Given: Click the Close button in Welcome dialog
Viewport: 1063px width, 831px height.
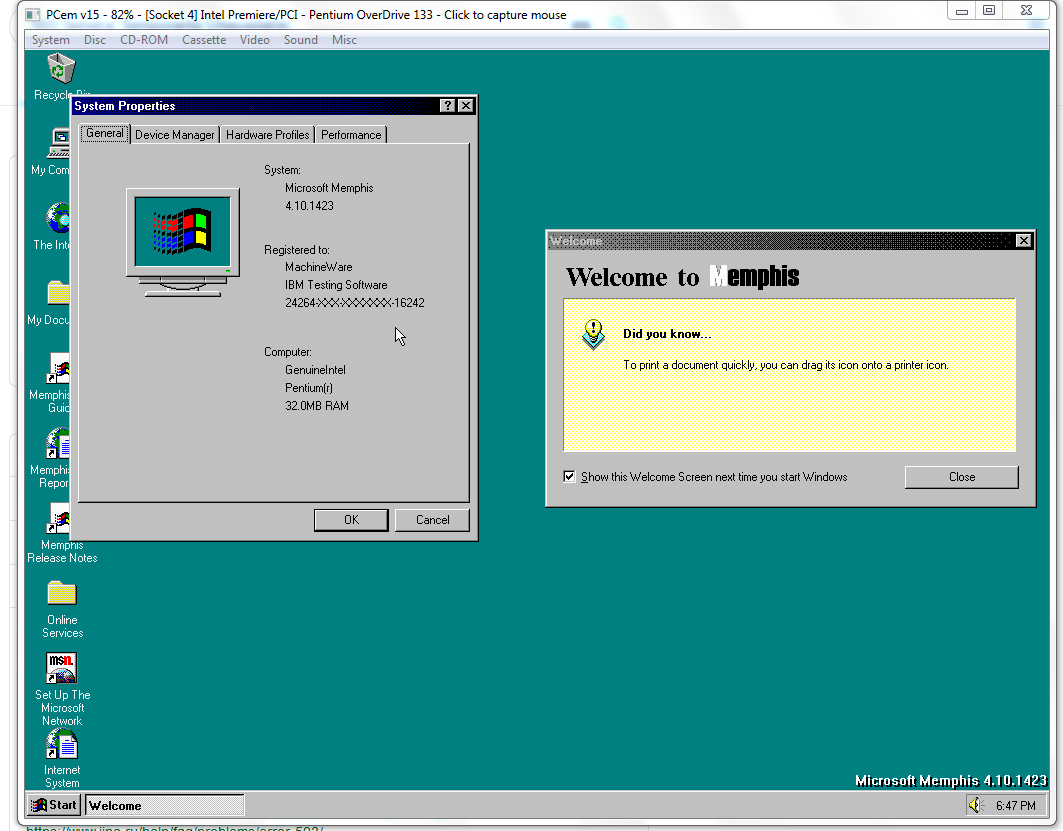Looking at the screenshot, I should click(961, 477).
